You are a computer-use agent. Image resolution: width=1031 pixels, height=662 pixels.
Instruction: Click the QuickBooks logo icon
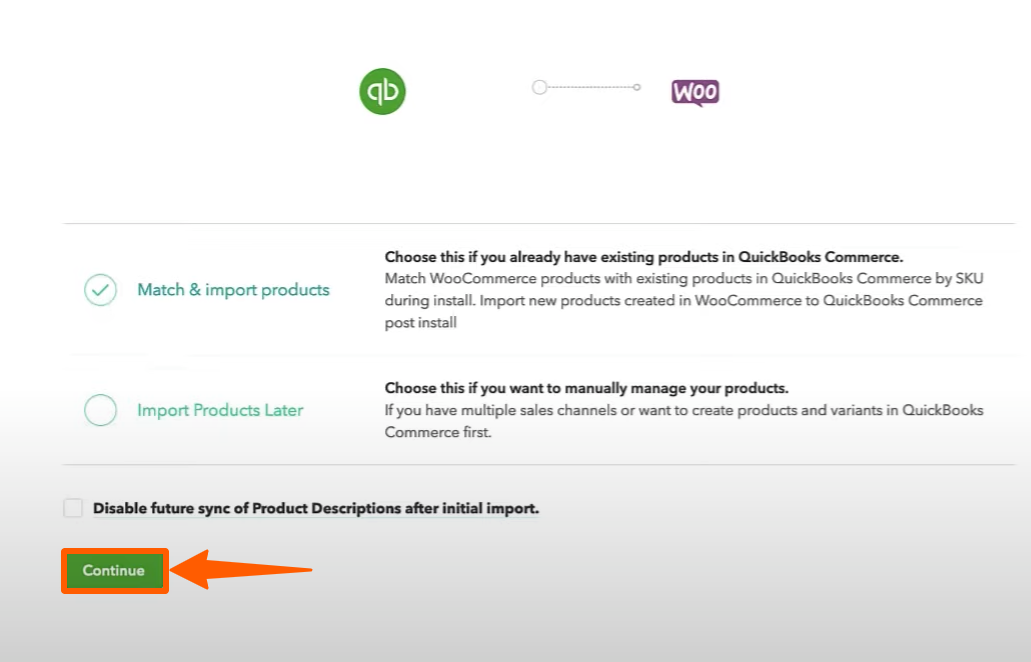382,91
